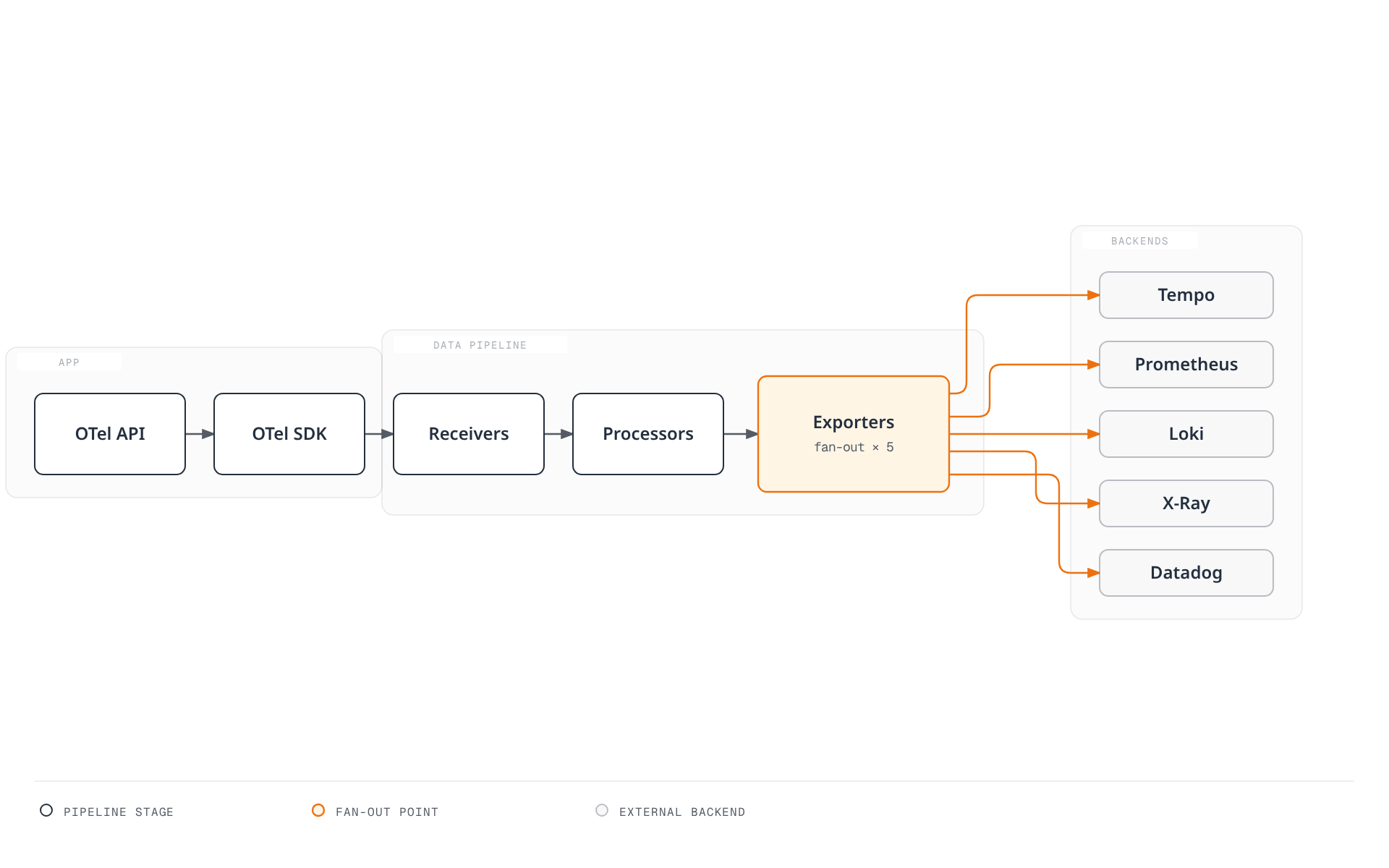1389x868 pixels.
Task: Click arrow between OTel API and OTel SDK
Action: pos(200,434)
